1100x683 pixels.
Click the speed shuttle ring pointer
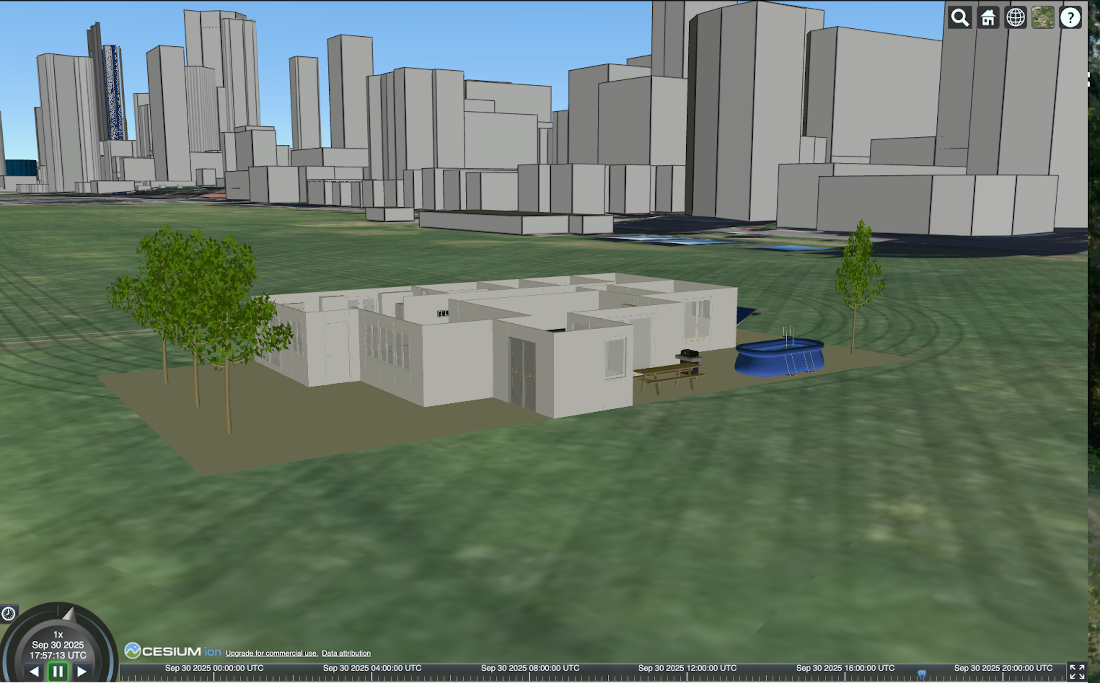pos(68,615)
